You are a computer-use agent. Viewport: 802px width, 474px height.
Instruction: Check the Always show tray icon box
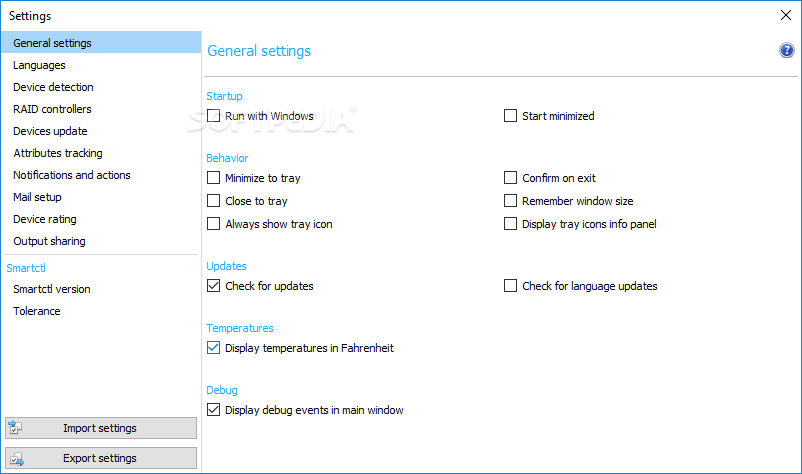(x=213, y=224)
